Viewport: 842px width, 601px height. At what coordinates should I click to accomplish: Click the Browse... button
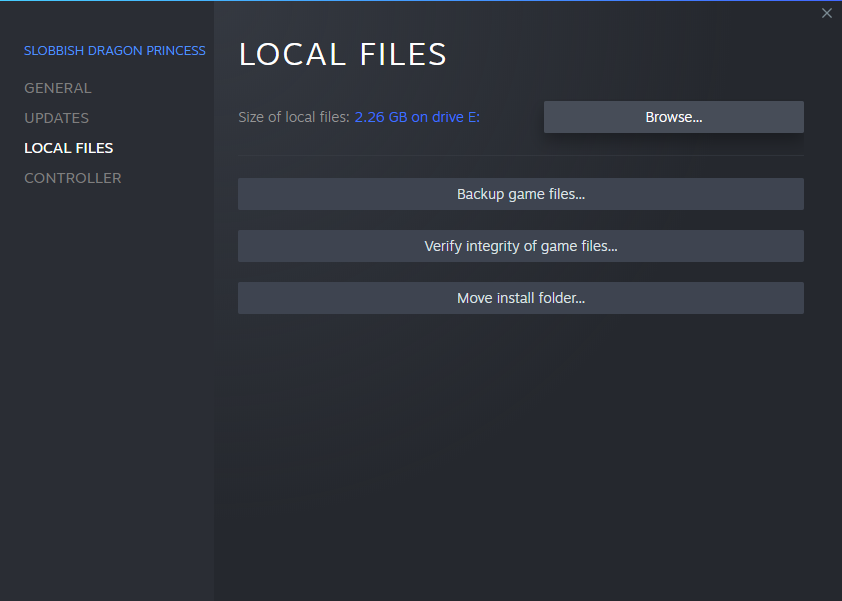[x=673, y=117]
